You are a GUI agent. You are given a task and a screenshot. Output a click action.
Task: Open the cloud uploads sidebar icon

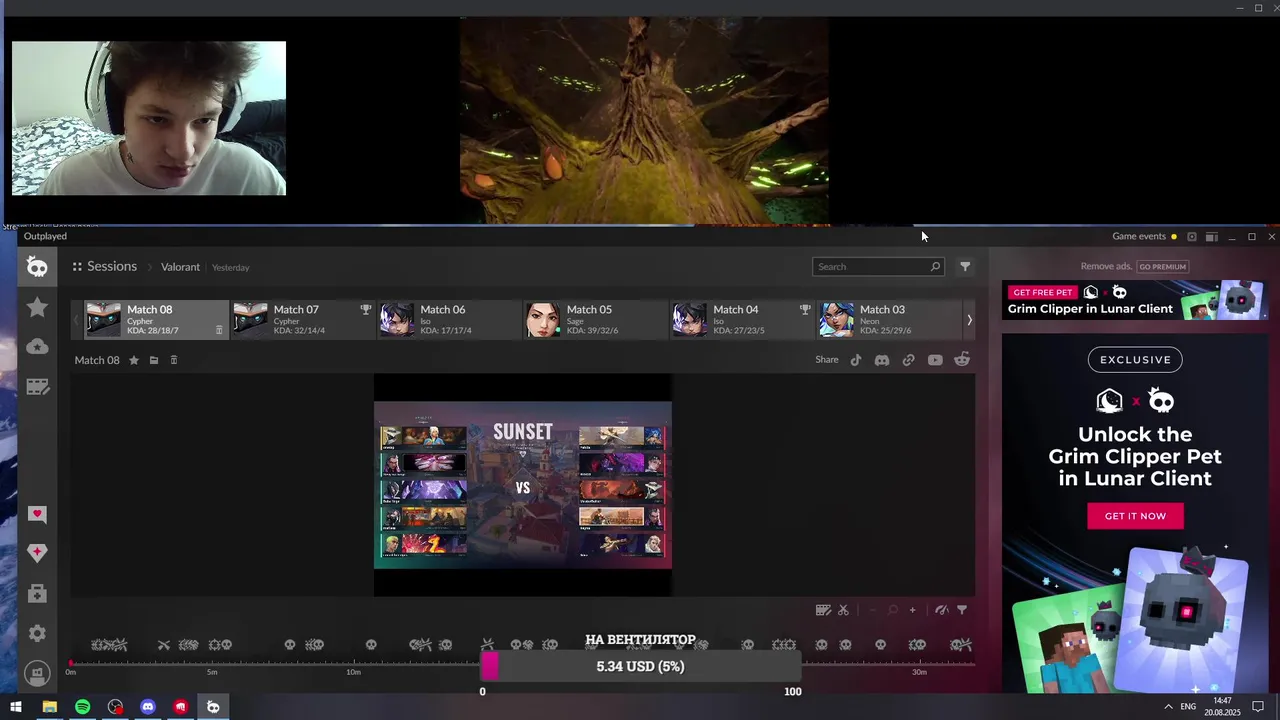tap(37, 347)
